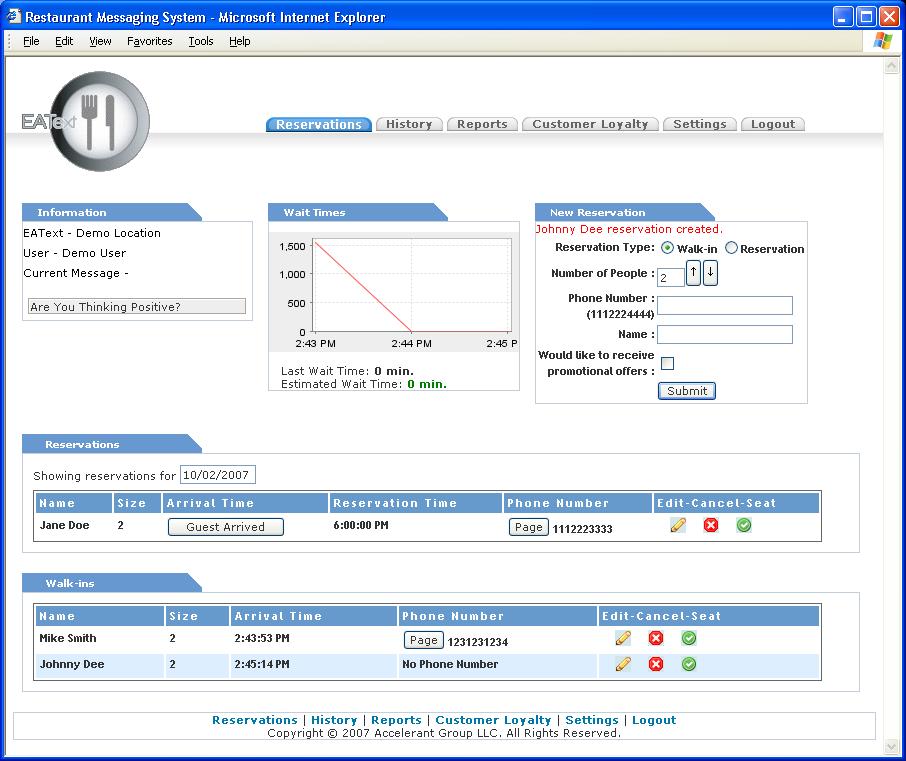Screen dimensions: 906x761
Task: Enable the promotional offers checkbox
Action: tap(667, 363)
